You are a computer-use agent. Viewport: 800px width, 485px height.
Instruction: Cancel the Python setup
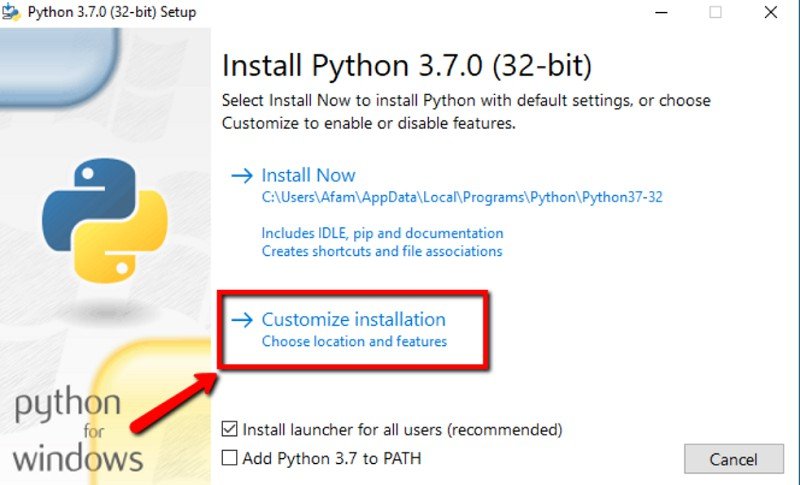734,459
